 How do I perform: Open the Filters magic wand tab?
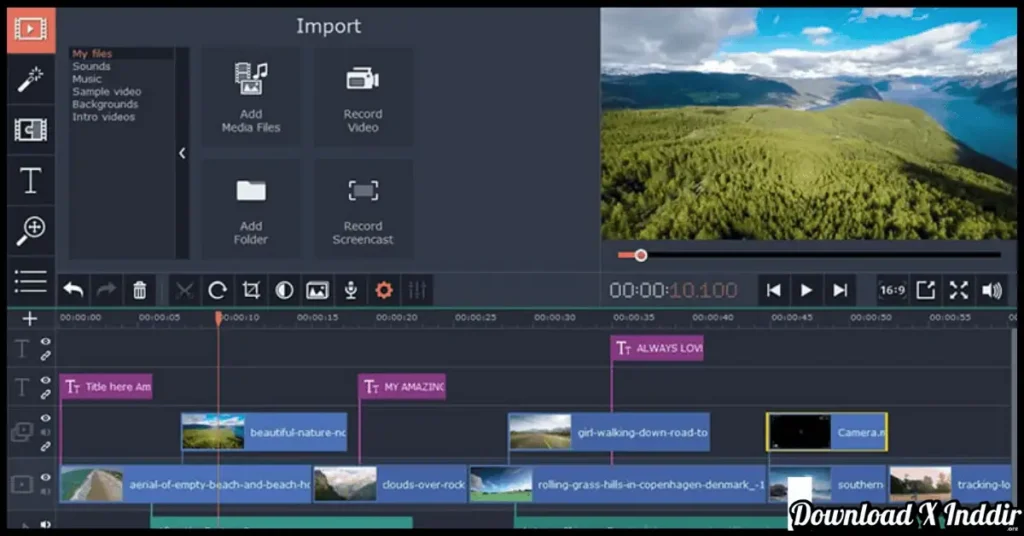[x=31, y=79]
